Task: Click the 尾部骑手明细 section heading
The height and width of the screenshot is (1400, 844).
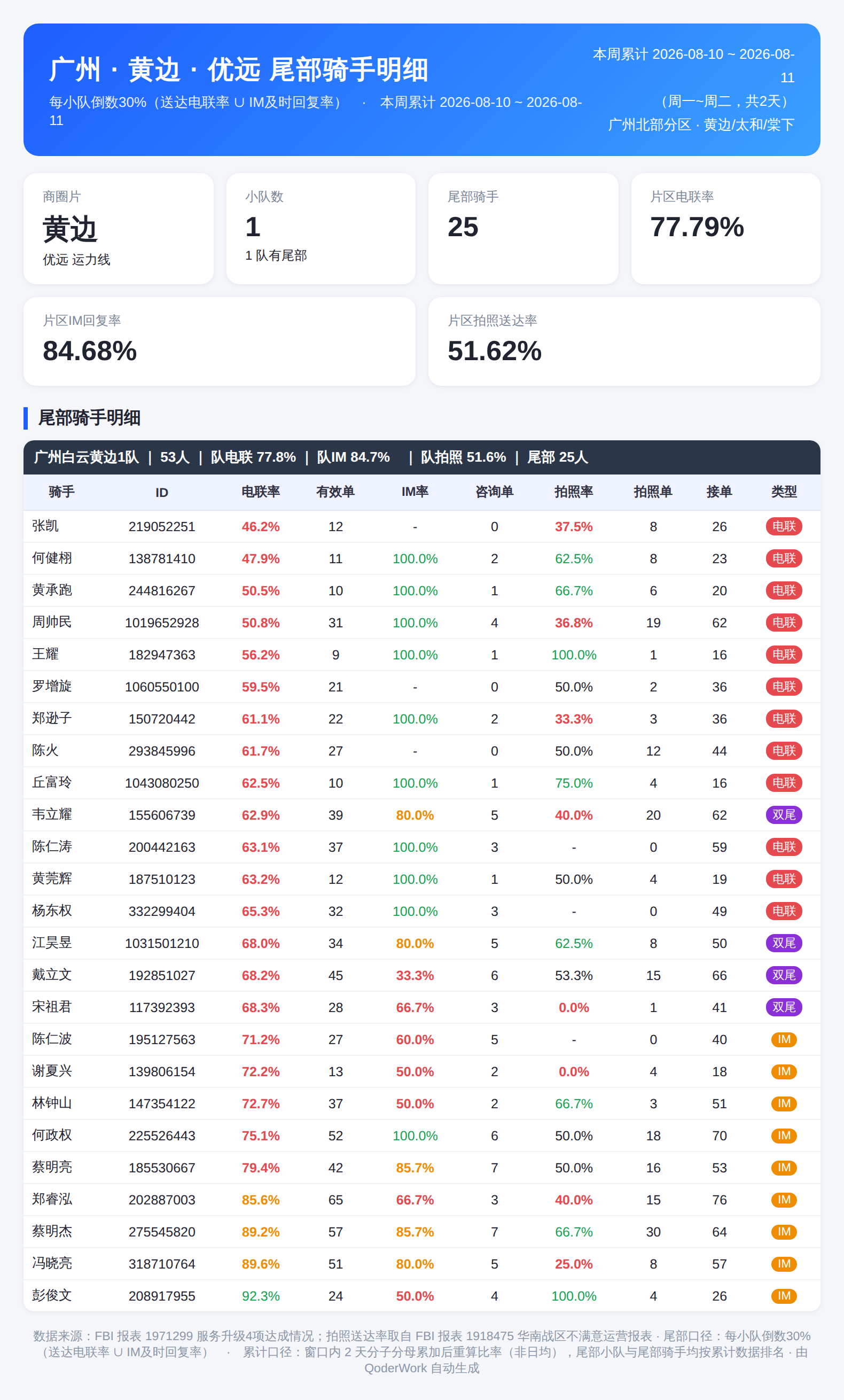Action: 89,418
